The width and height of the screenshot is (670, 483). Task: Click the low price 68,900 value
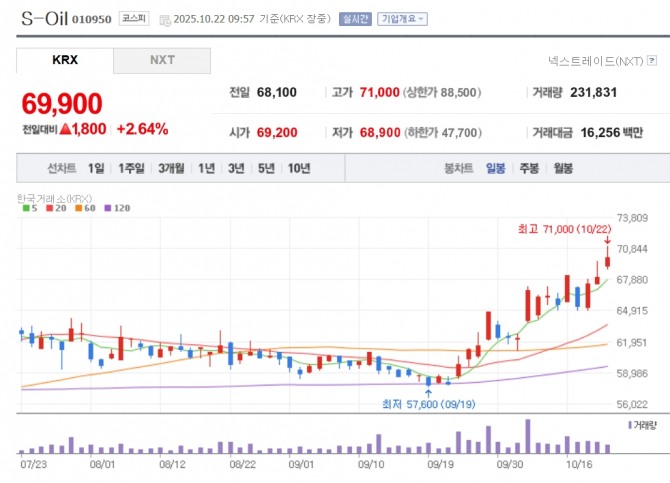click(x=380, y=133)
